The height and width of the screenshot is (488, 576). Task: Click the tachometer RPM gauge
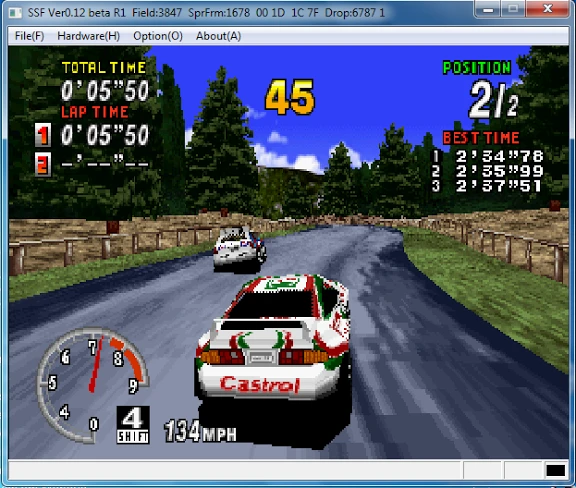[92, 384]
